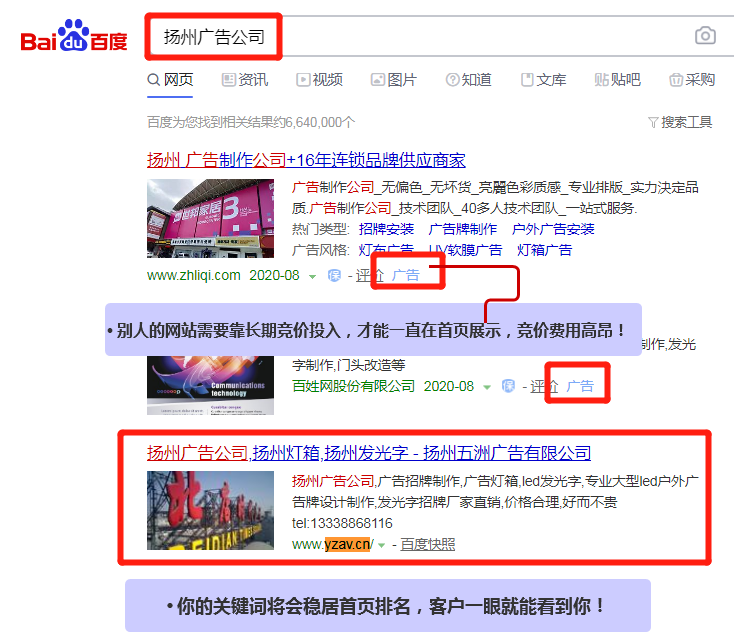Select the 网页 tab
The width and height of the screenshot is (734, 632).
click(x=170, y=80)
